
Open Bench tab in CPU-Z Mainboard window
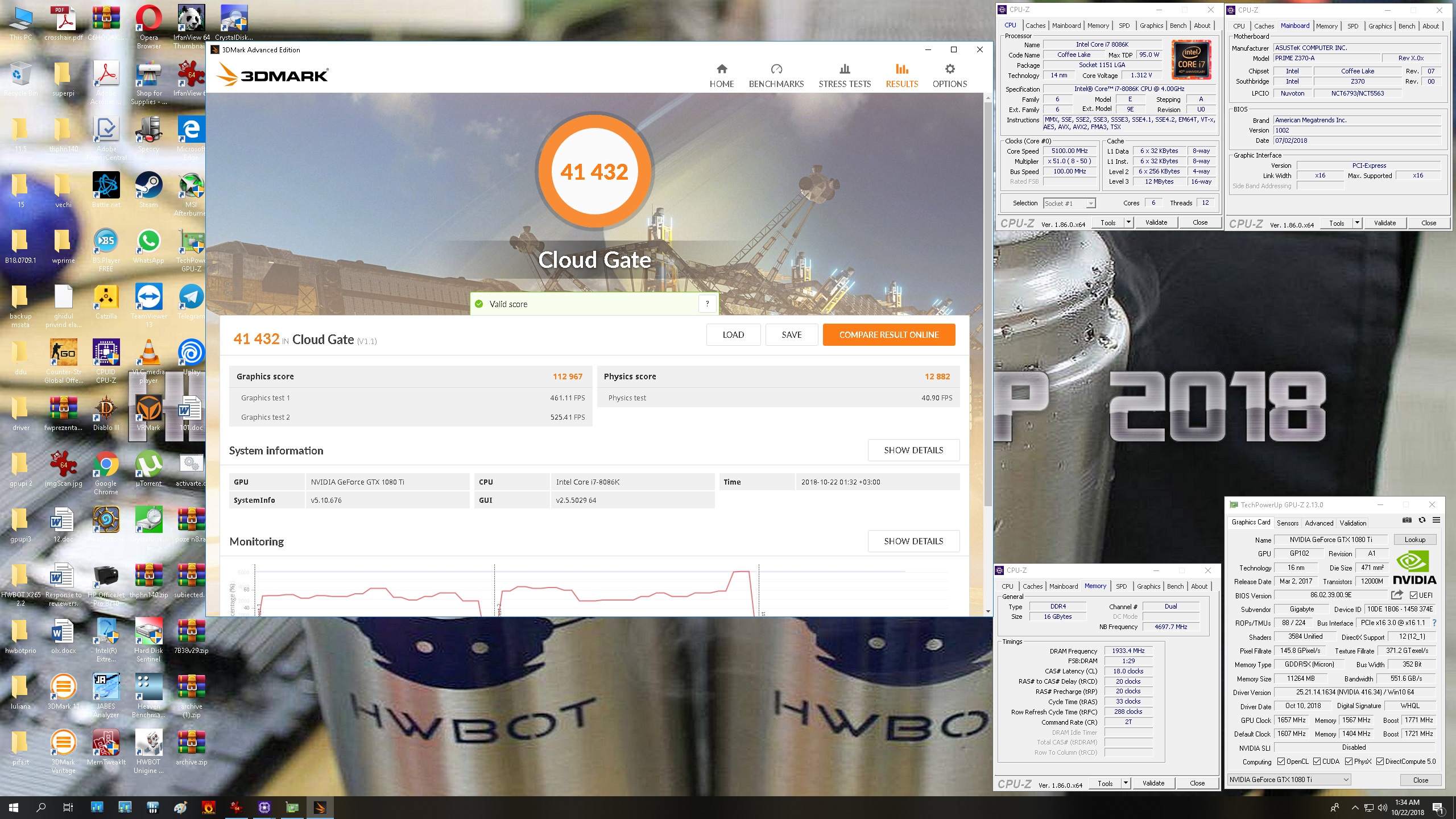point(1407,26)
